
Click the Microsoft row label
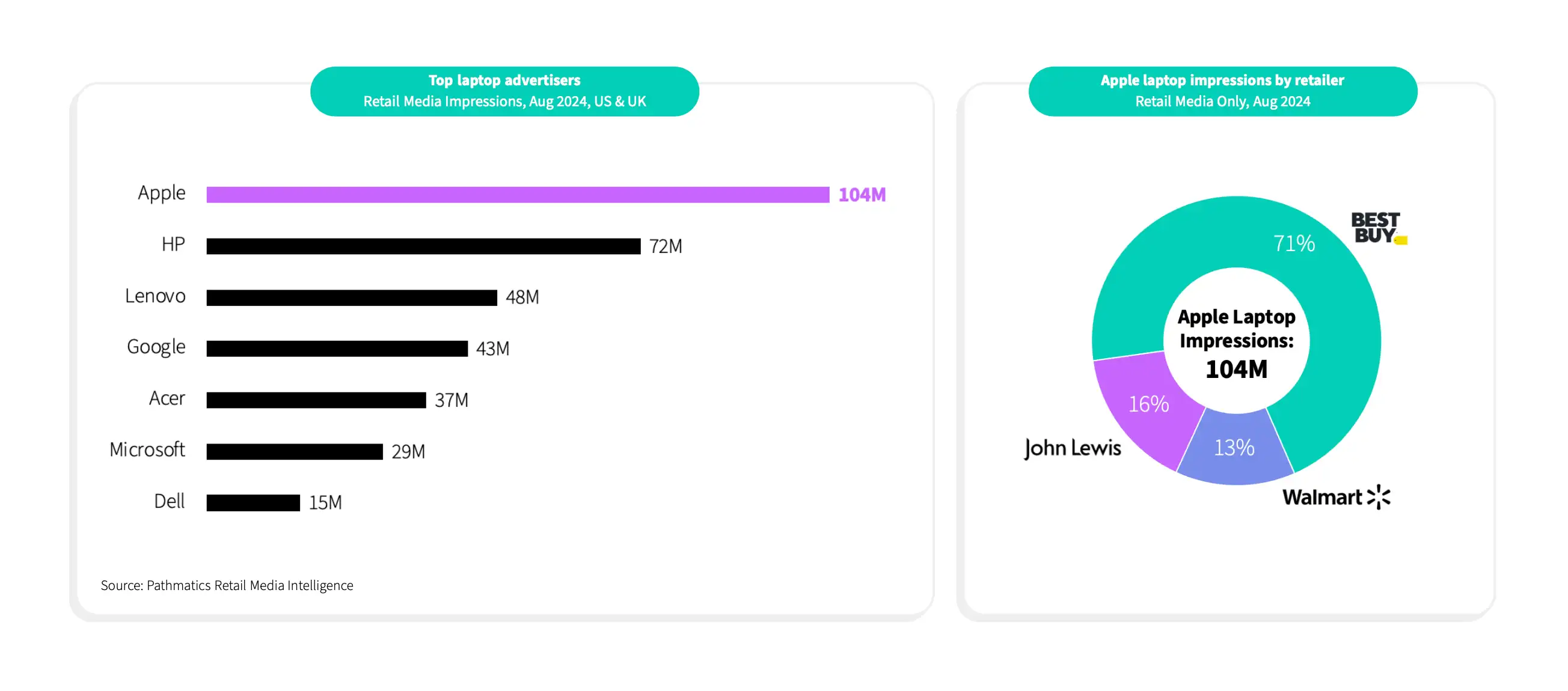[147, 449]
